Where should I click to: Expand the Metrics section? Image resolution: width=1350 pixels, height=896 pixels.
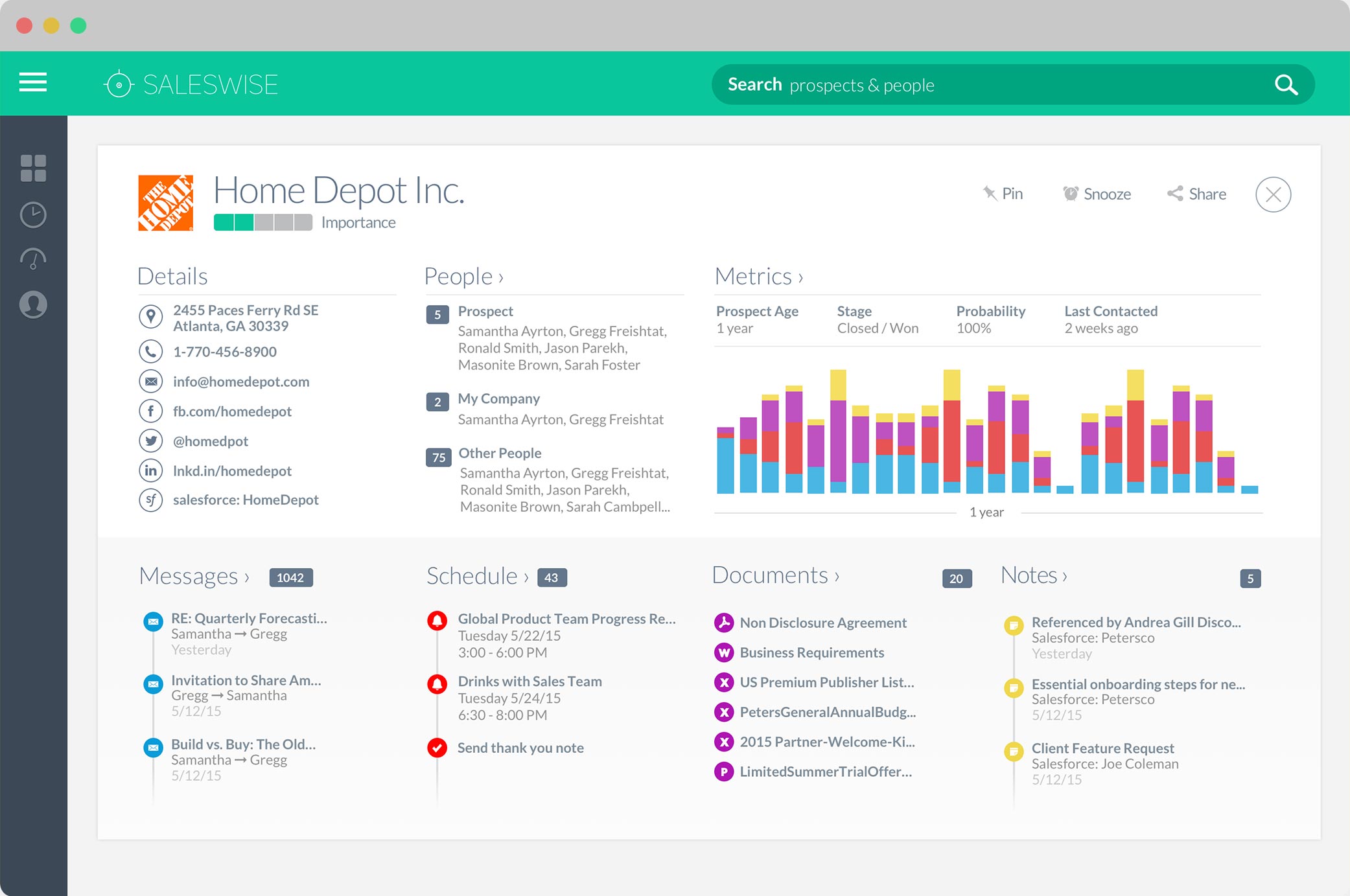(759, 276)
